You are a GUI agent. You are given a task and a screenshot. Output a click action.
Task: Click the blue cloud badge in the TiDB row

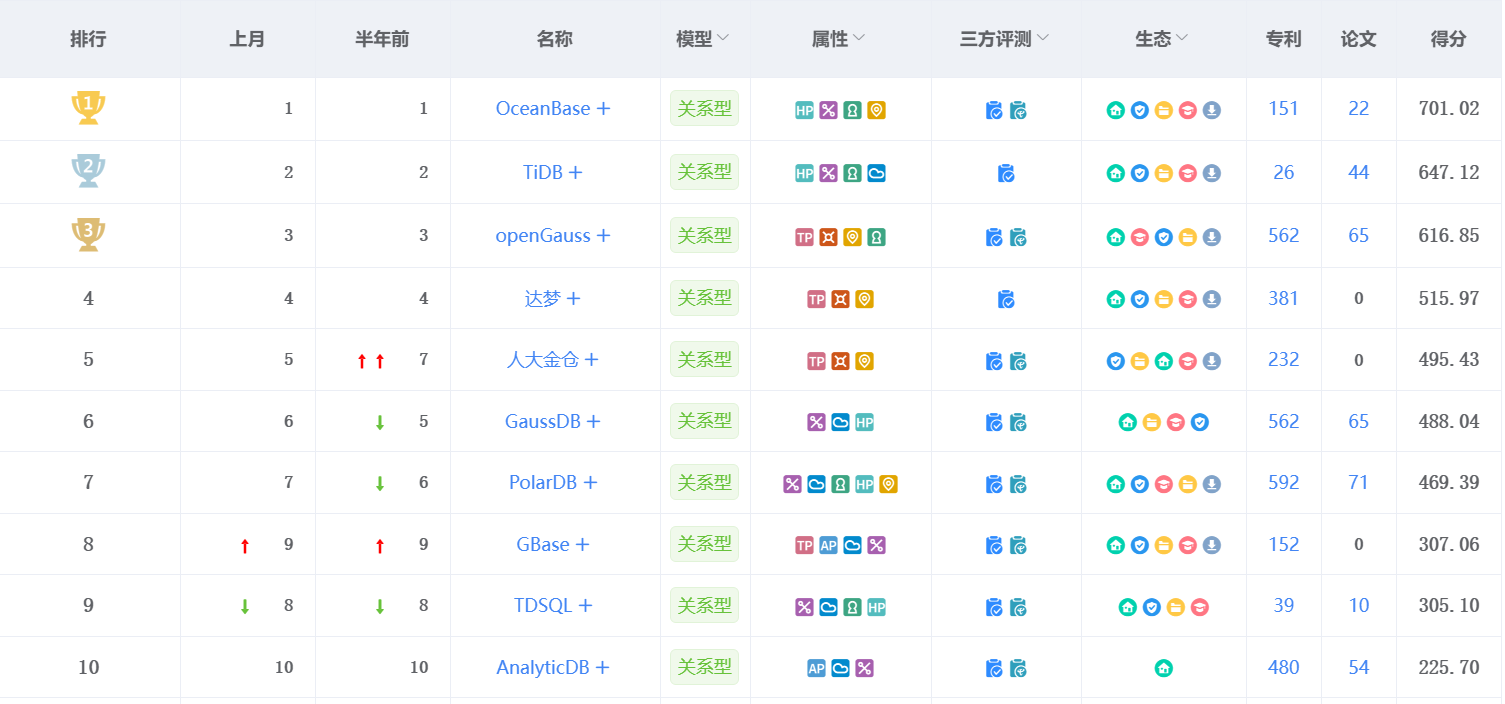pyautogui.click(x=876, y=173)
